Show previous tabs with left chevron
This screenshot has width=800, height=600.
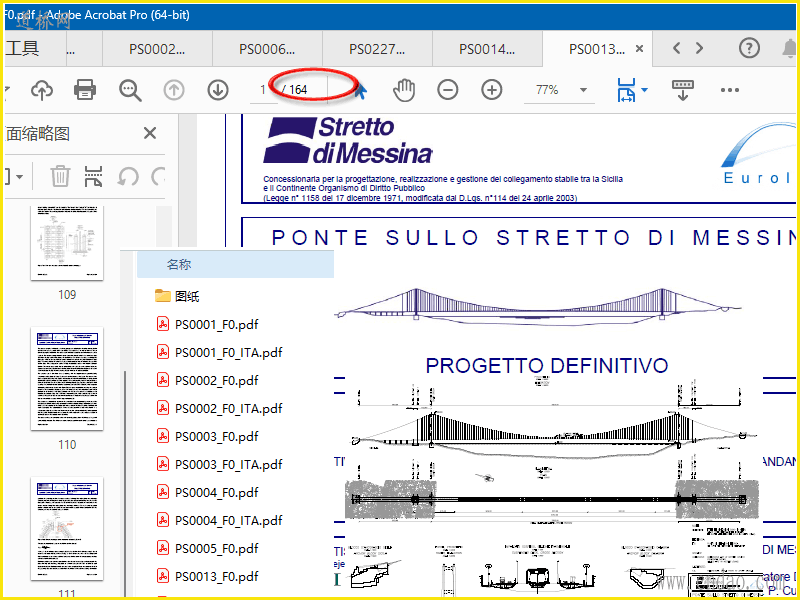point(677,48)
